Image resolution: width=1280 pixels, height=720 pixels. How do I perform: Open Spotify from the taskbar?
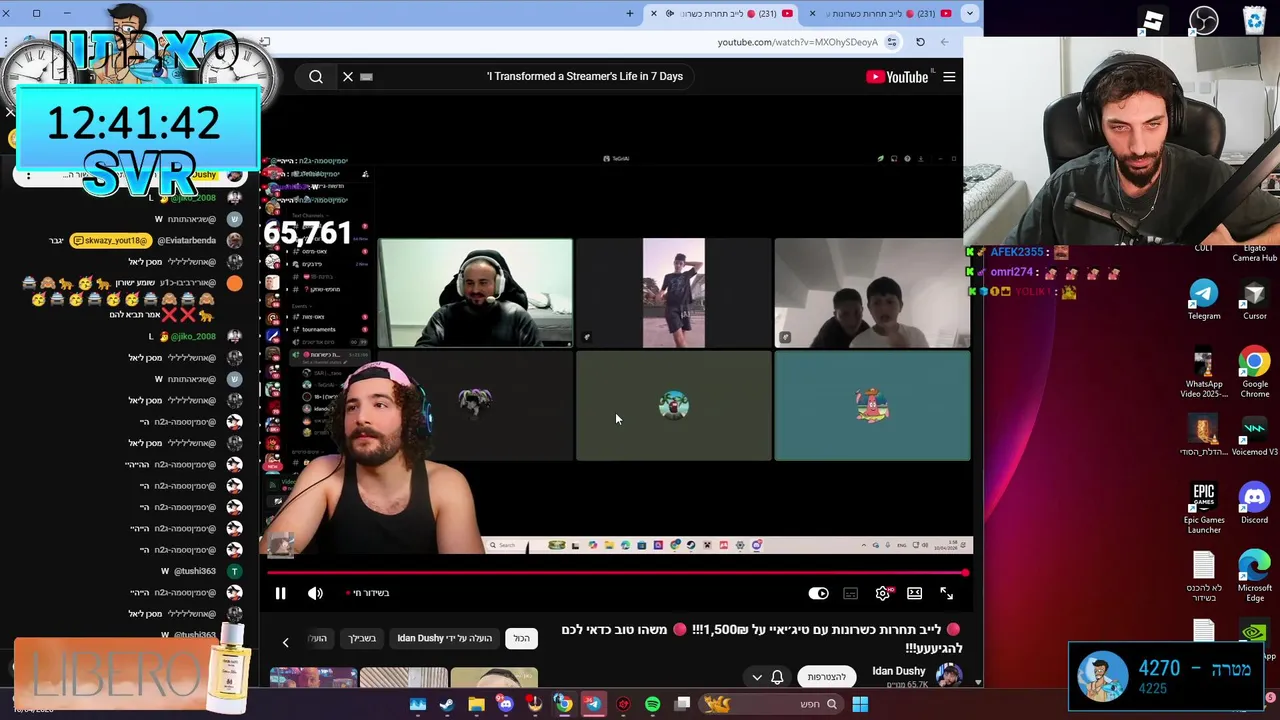pos(653,704)
